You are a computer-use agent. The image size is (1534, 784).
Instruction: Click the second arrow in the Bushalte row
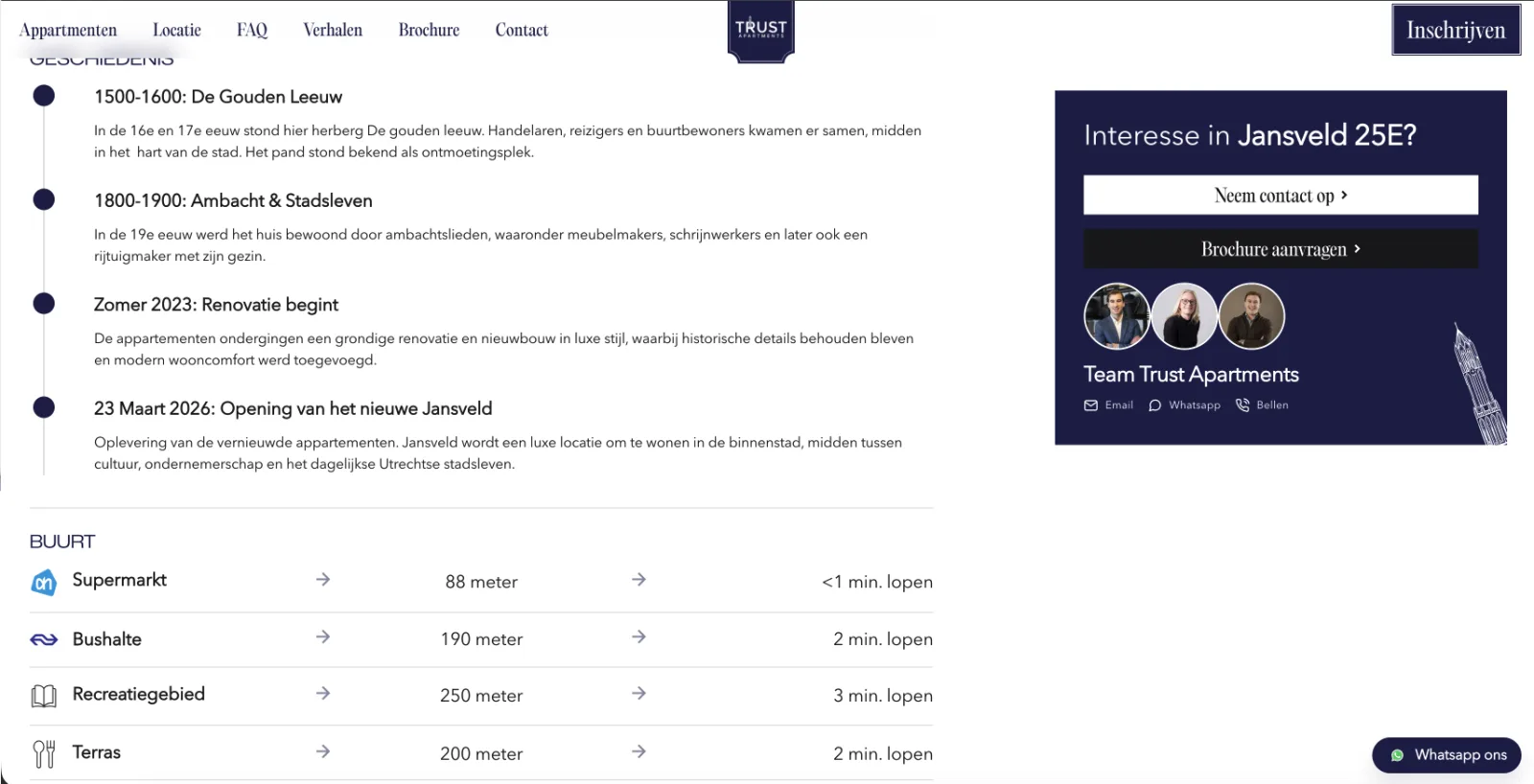(x=639, y=636)
